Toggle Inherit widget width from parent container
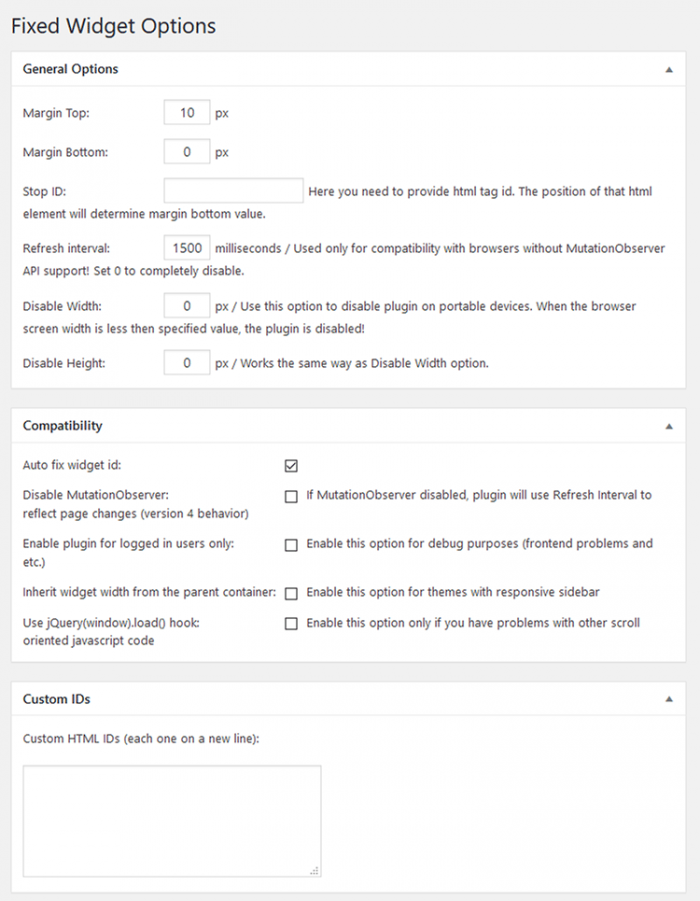 pos(291,593)
